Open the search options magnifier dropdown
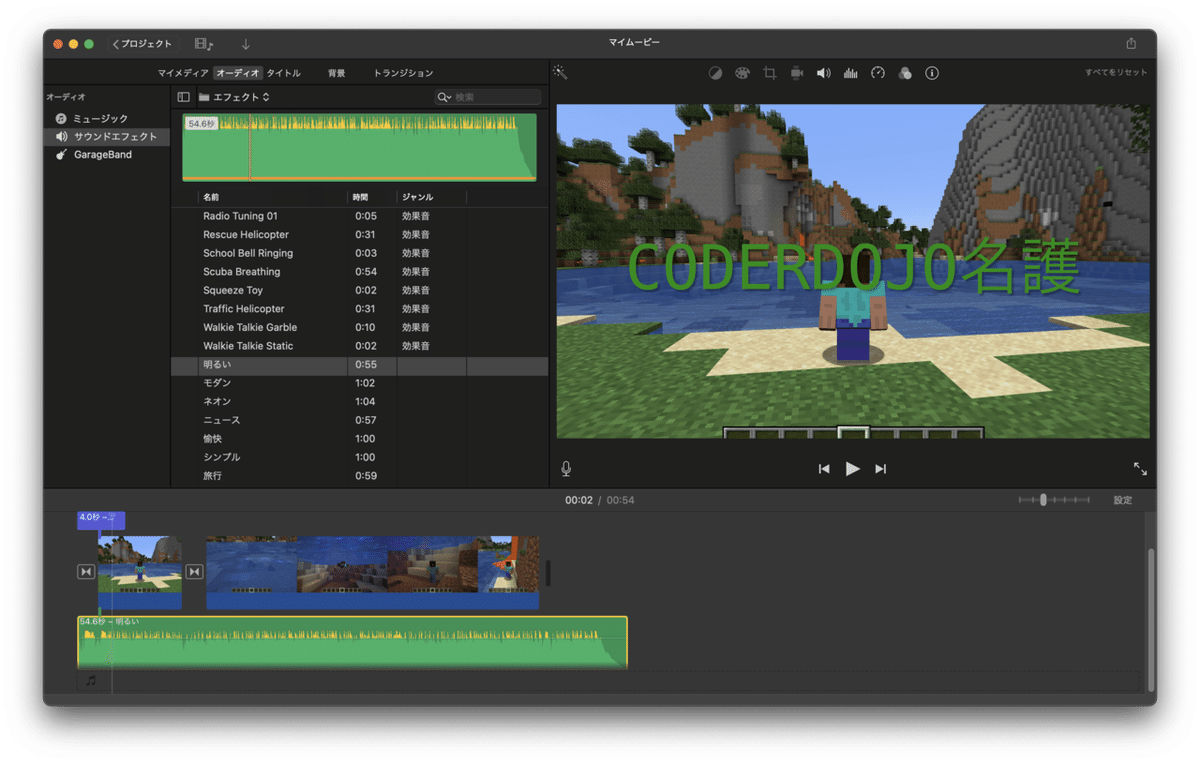This screenshot has height=763, width=1200. pos(444,97)
